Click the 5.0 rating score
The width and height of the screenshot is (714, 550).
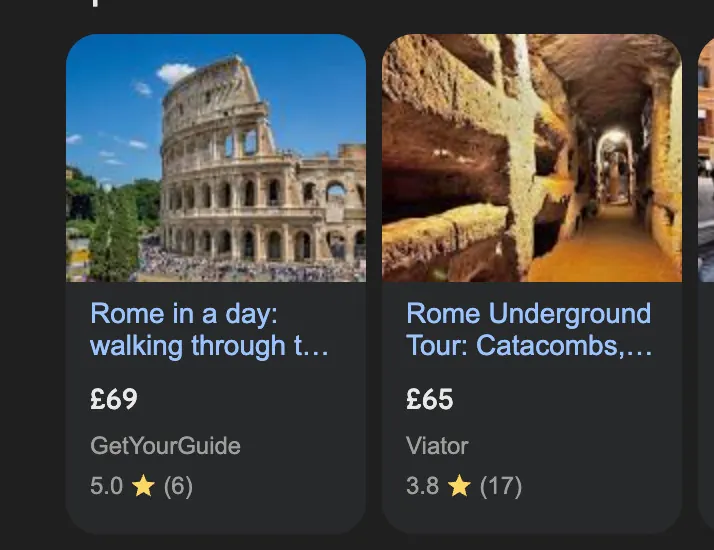(106, 487)
